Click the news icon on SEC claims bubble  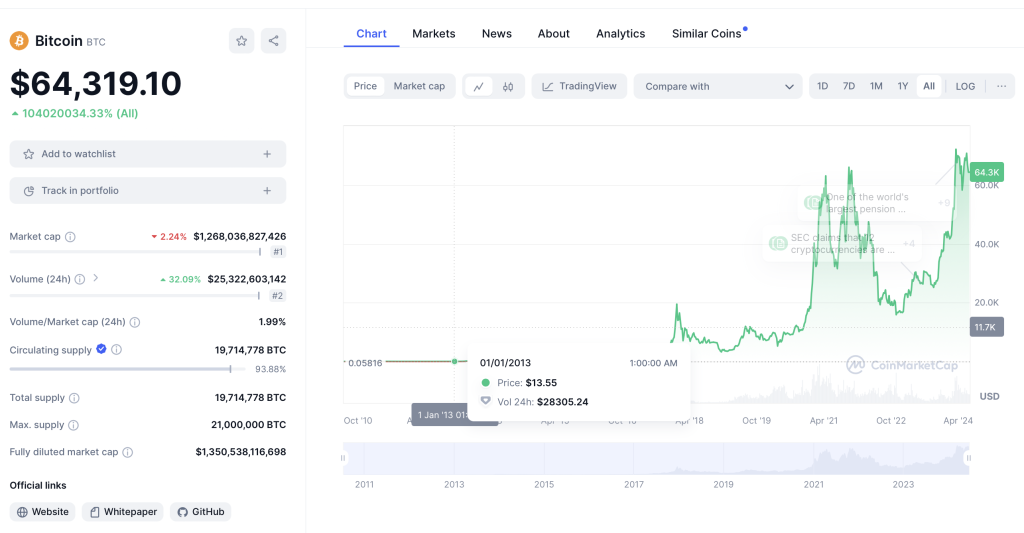pyautogui.click(x=778, y=244)
